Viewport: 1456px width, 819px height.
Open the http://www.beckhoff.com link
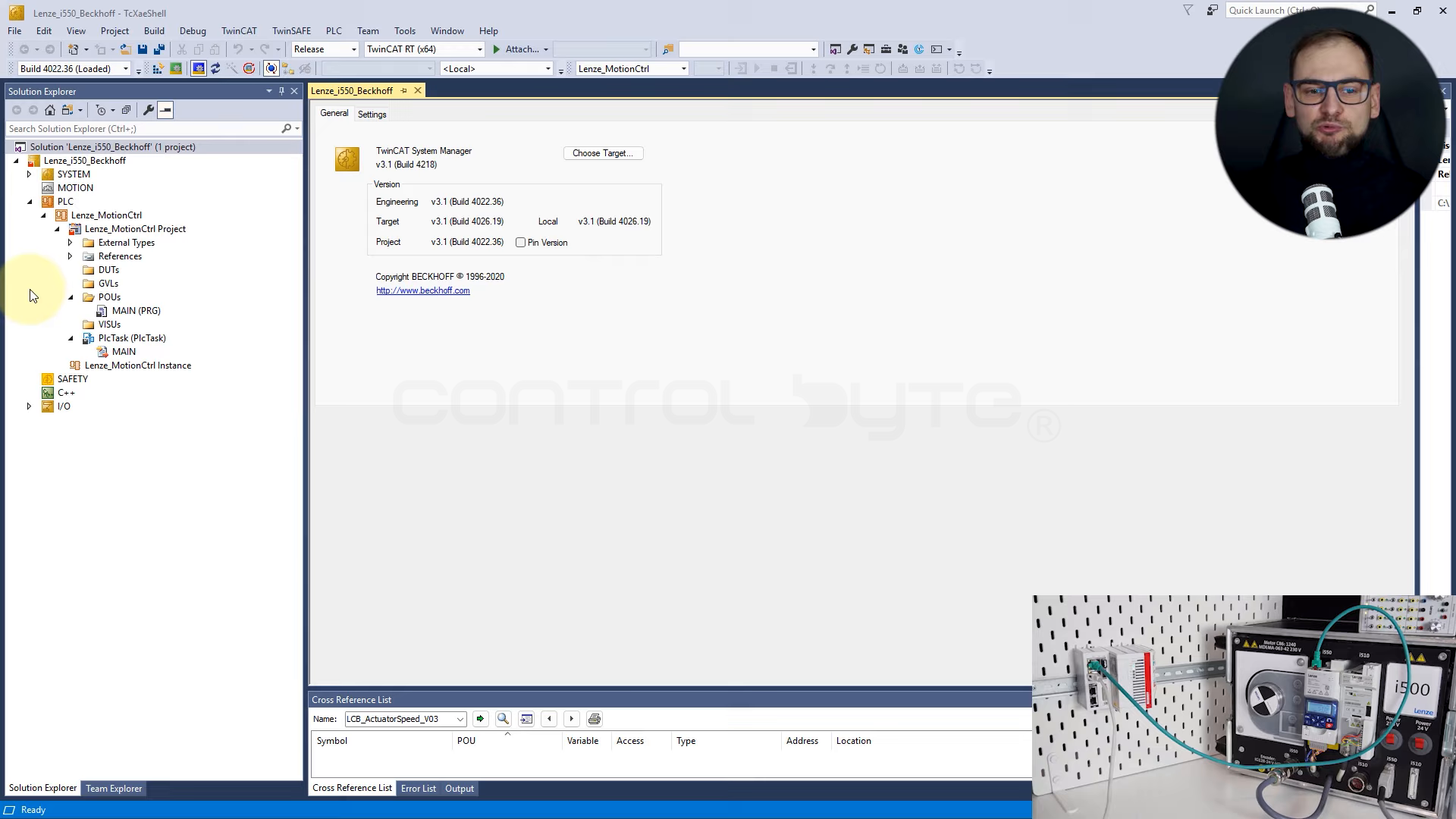coord(423,290)
